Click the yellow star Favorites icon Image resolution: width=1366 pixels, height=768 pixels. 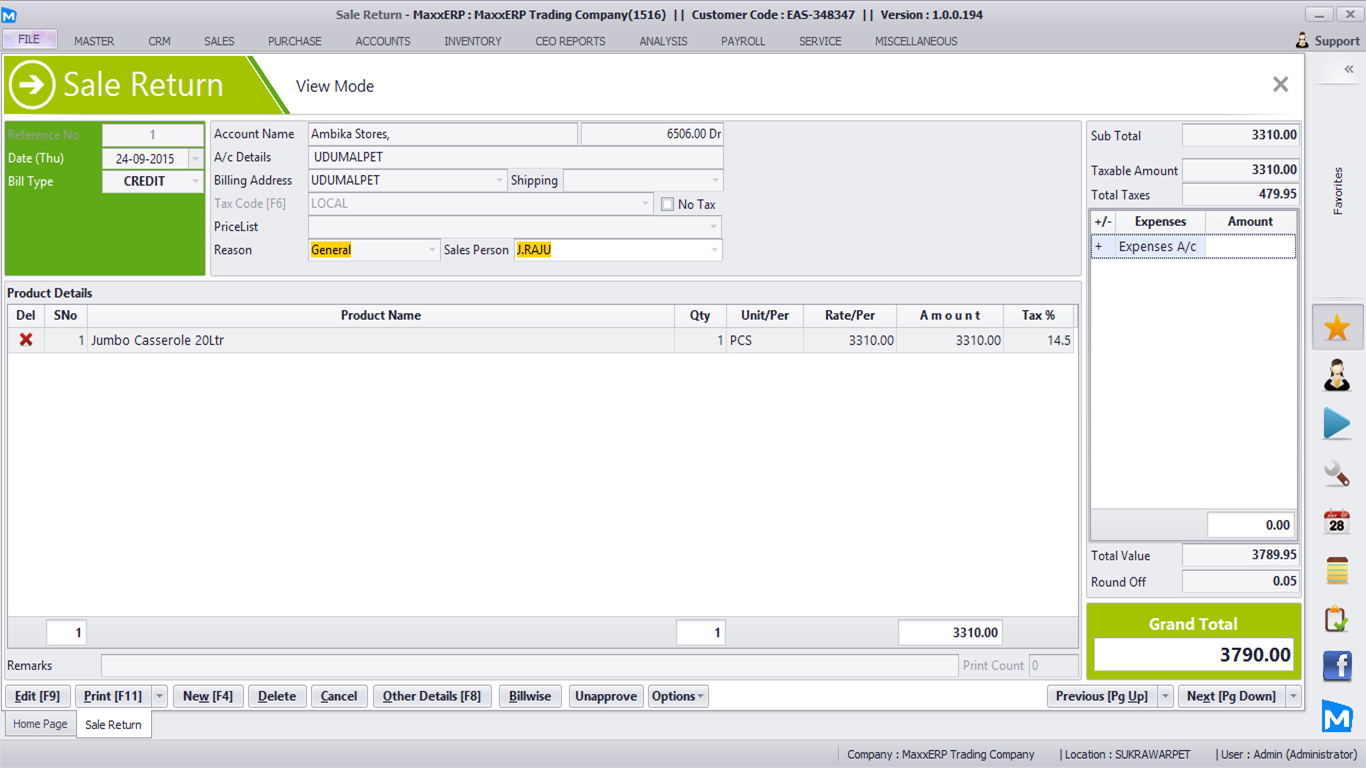[x=1337, y=328]
